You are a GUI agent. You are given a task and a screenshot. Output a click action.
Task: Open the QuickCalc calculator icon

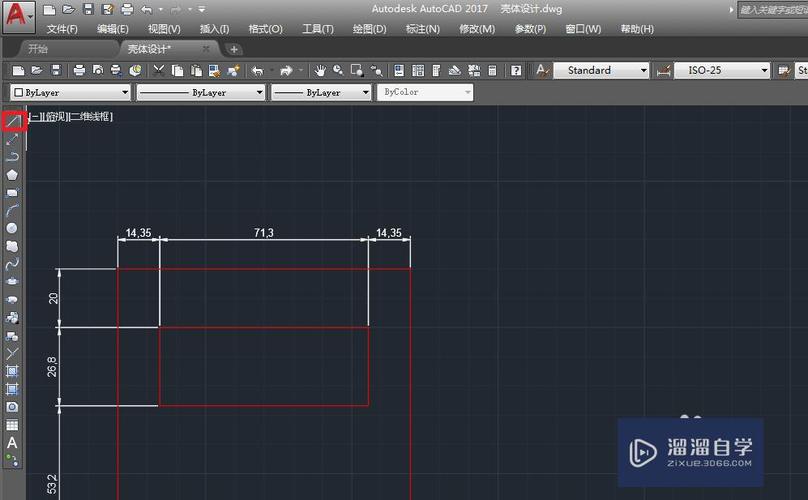click(492, 70)
